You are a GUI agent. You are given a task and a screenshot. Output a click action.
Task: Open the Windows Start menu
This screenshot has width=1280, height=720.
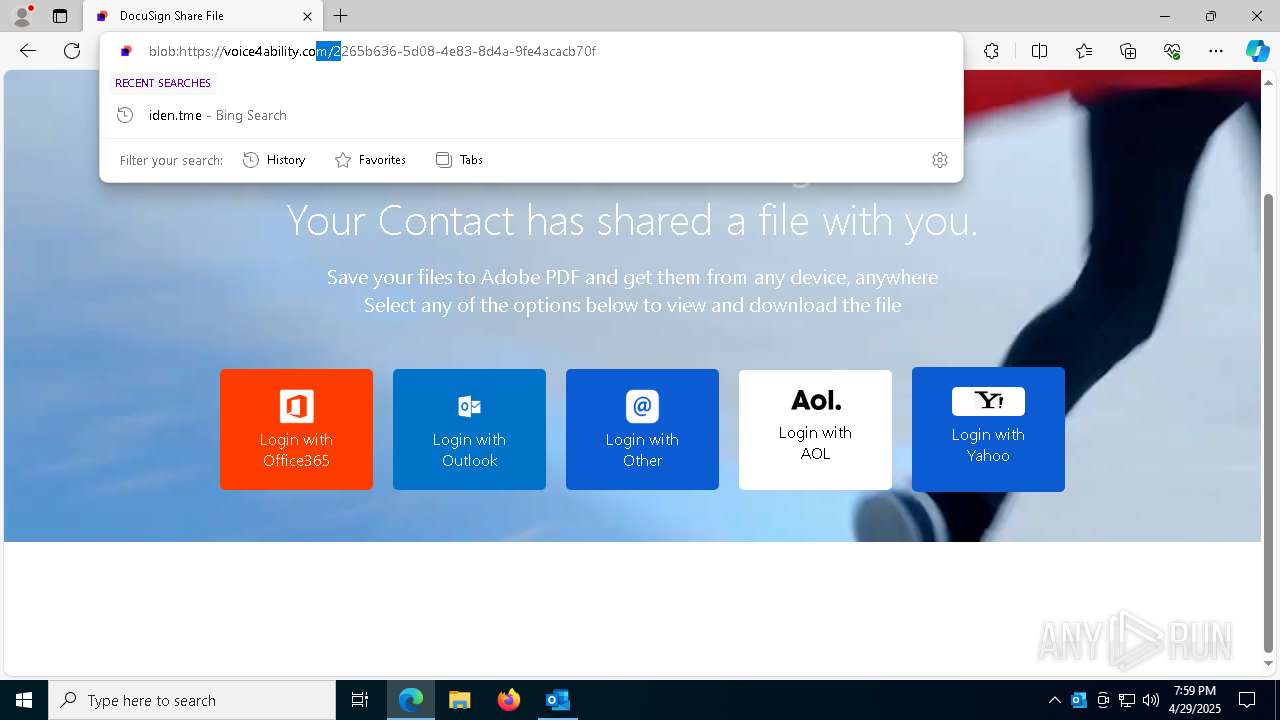(24, 700)
